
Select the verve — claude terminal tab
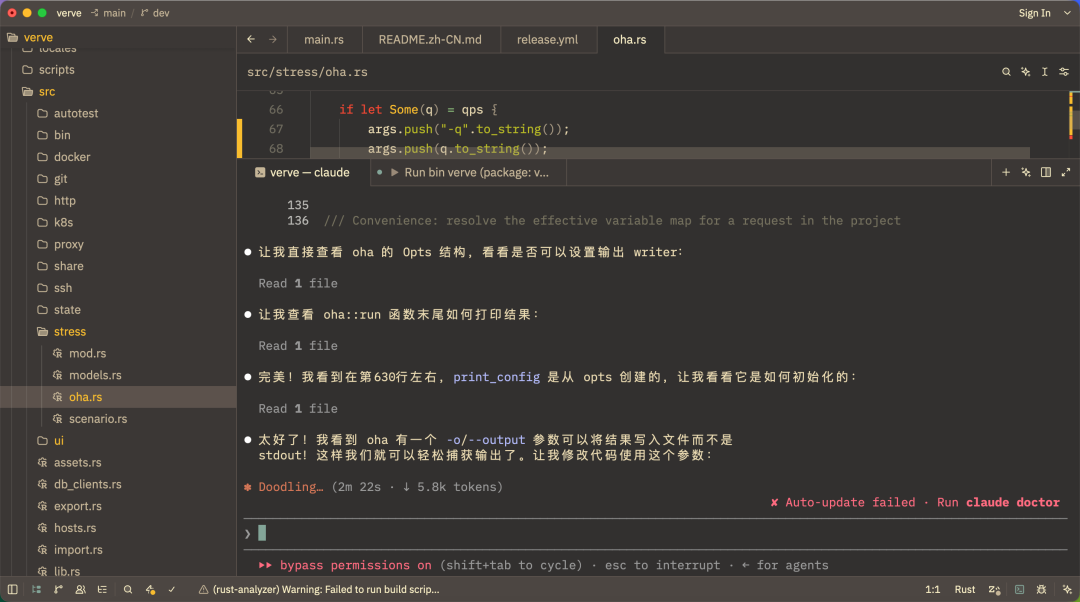click(302, 172)
